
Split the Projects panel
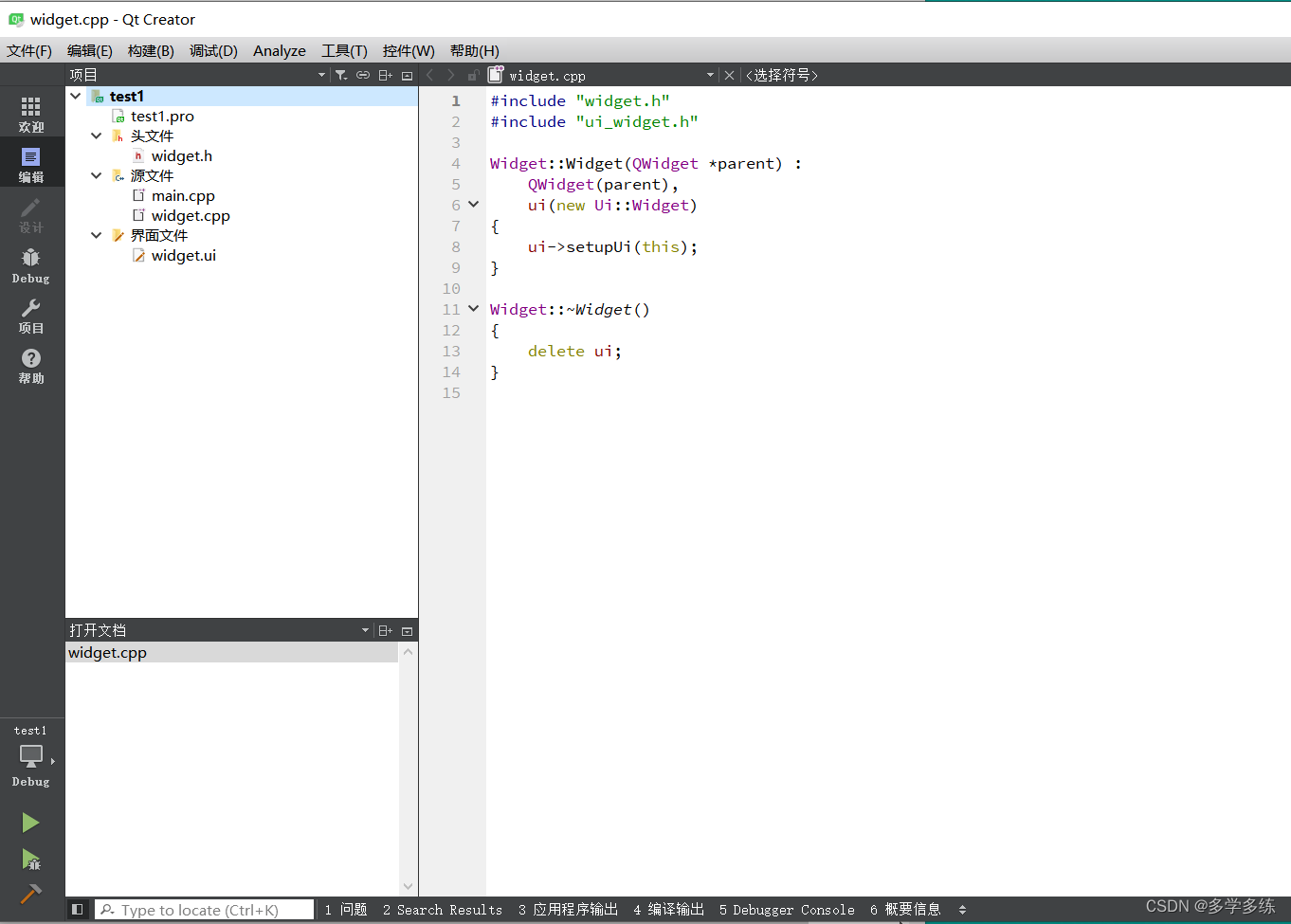coord(385,75)
